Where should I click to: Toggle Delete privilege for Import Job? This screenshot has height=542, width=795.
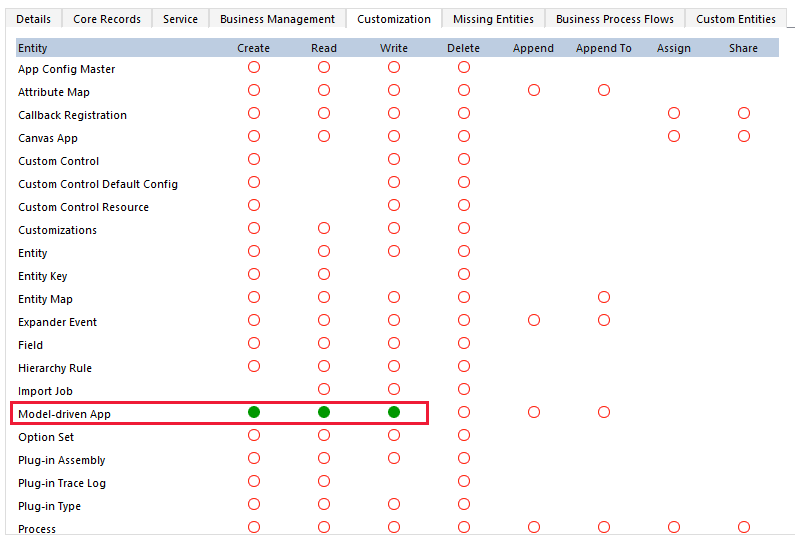pos(464,389)
